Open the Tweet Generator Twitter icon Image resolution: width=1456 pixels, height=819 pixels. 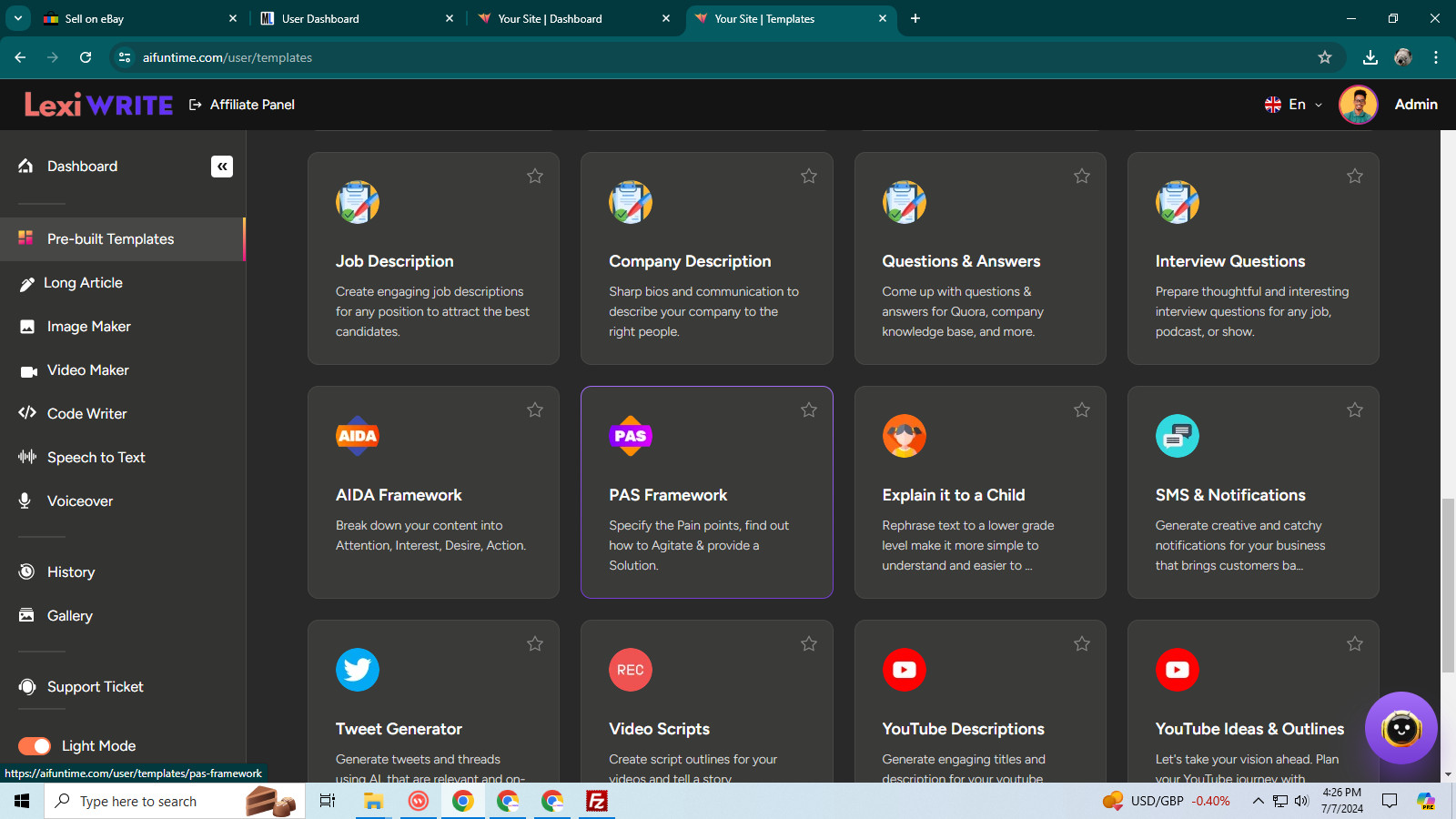point(358,670)
